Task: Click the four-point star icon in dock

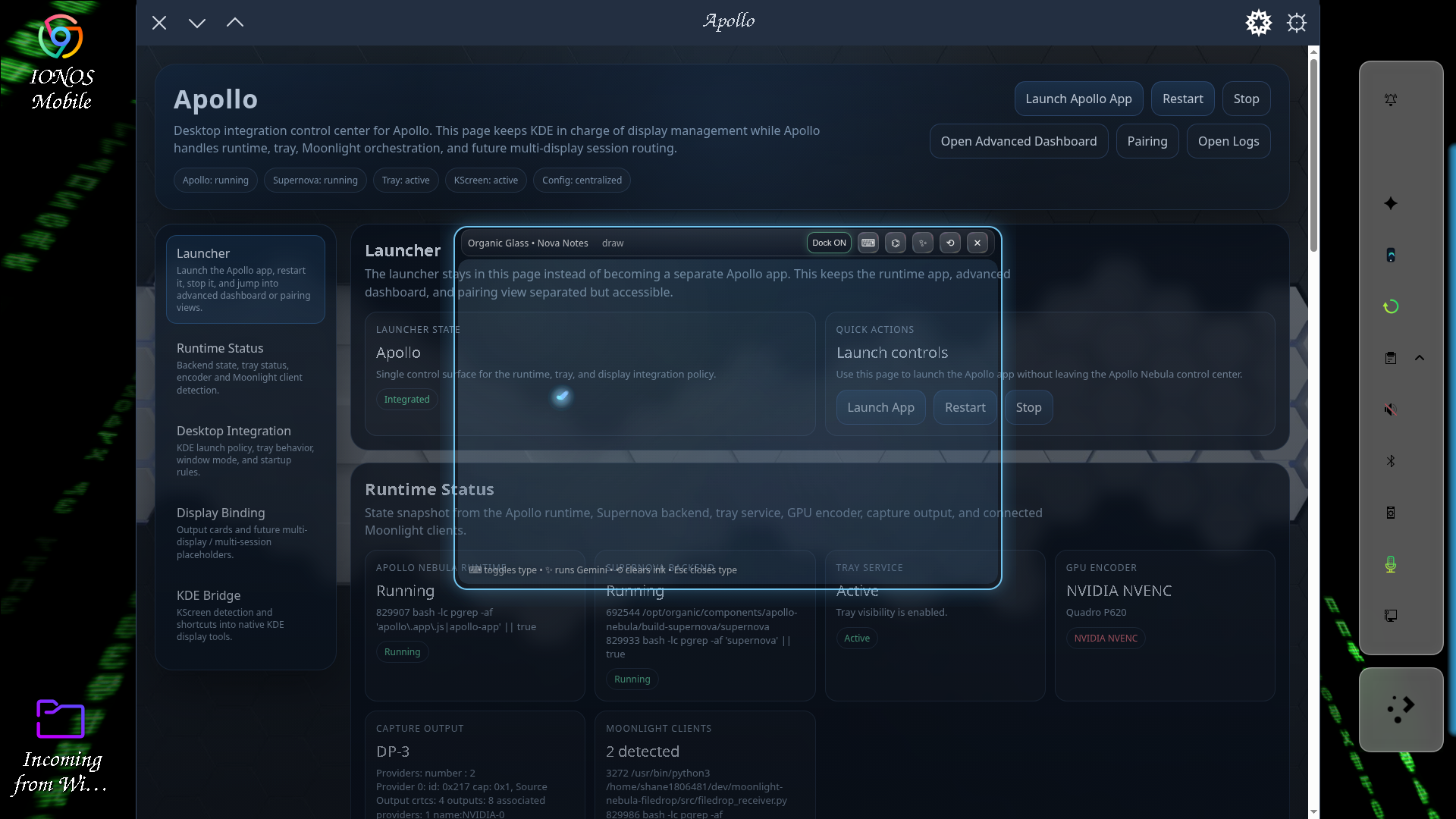Action: click(1391, 203)
